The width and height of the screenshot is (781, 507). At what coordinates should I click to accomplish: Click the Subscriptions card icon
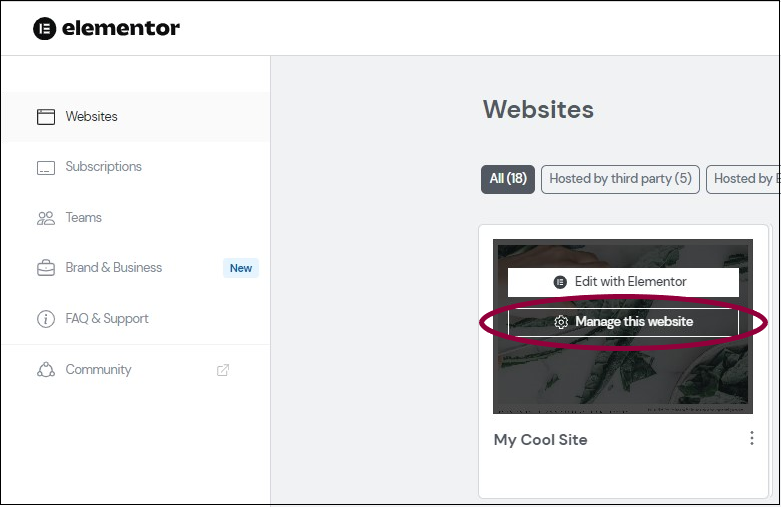pos(46,168)
